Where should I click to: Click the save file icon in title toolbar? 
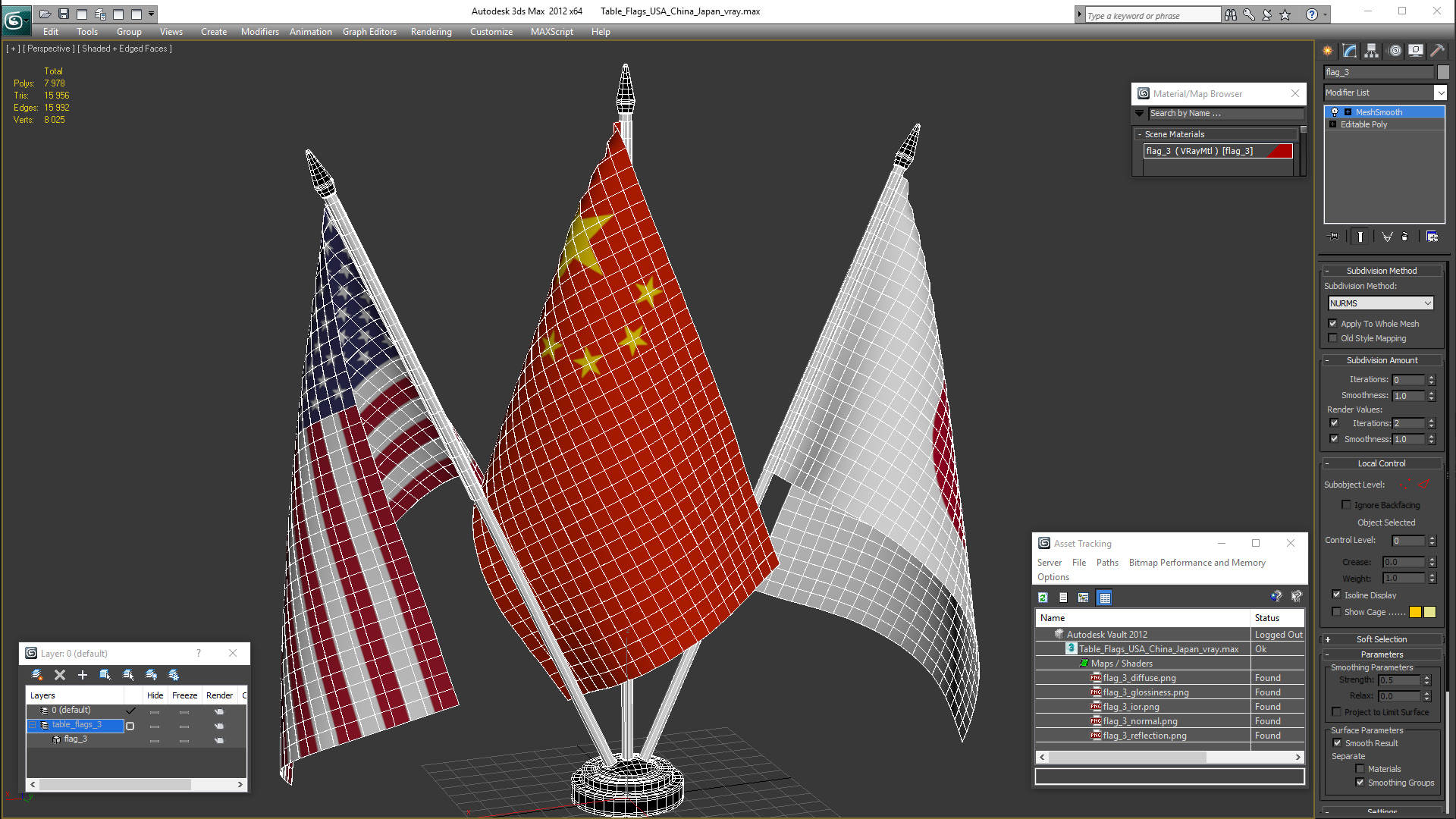pos(64,14)
